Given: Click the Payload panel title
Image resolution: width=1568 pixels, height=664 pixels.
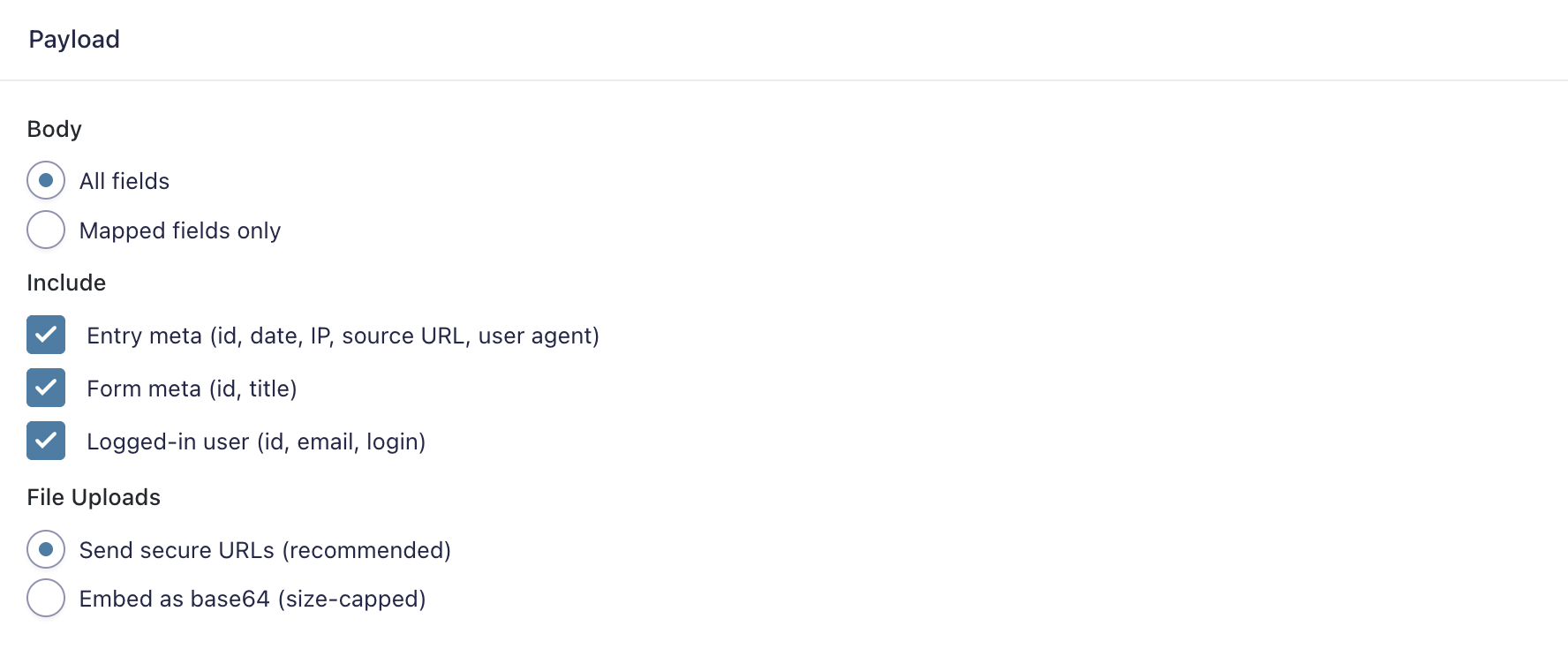Looking at the screenshot, I should (x=74, y=40).
